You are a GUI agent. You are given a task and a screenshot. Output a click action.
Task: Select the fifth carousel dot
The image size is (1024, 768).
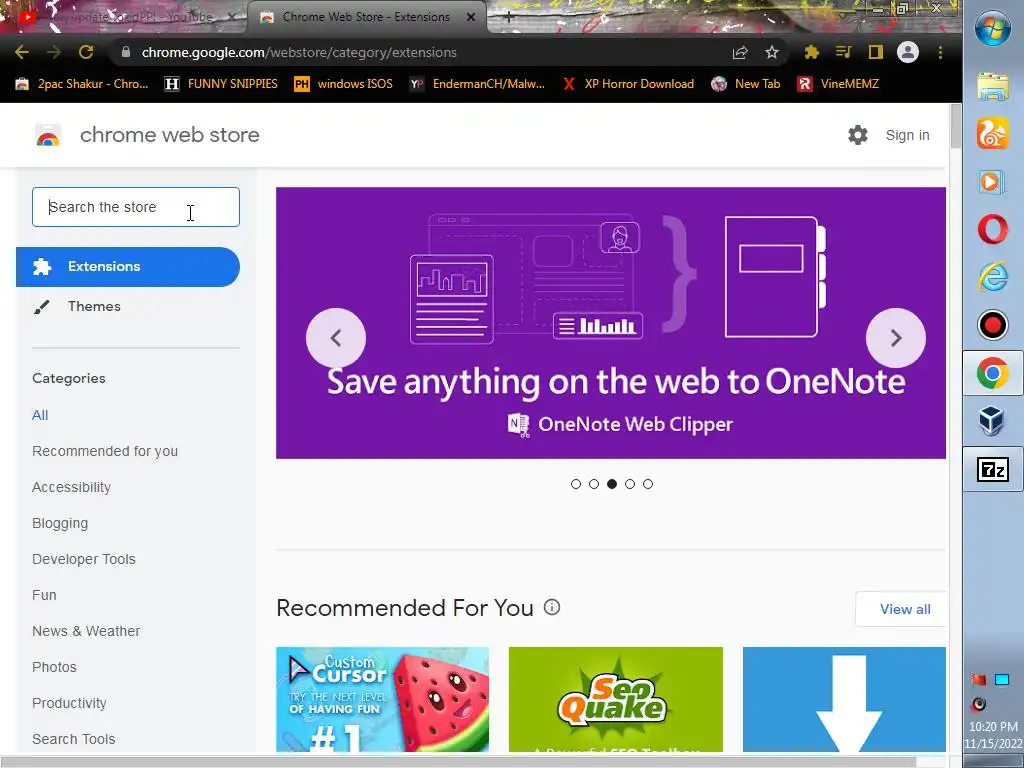[x=648, y=484]
